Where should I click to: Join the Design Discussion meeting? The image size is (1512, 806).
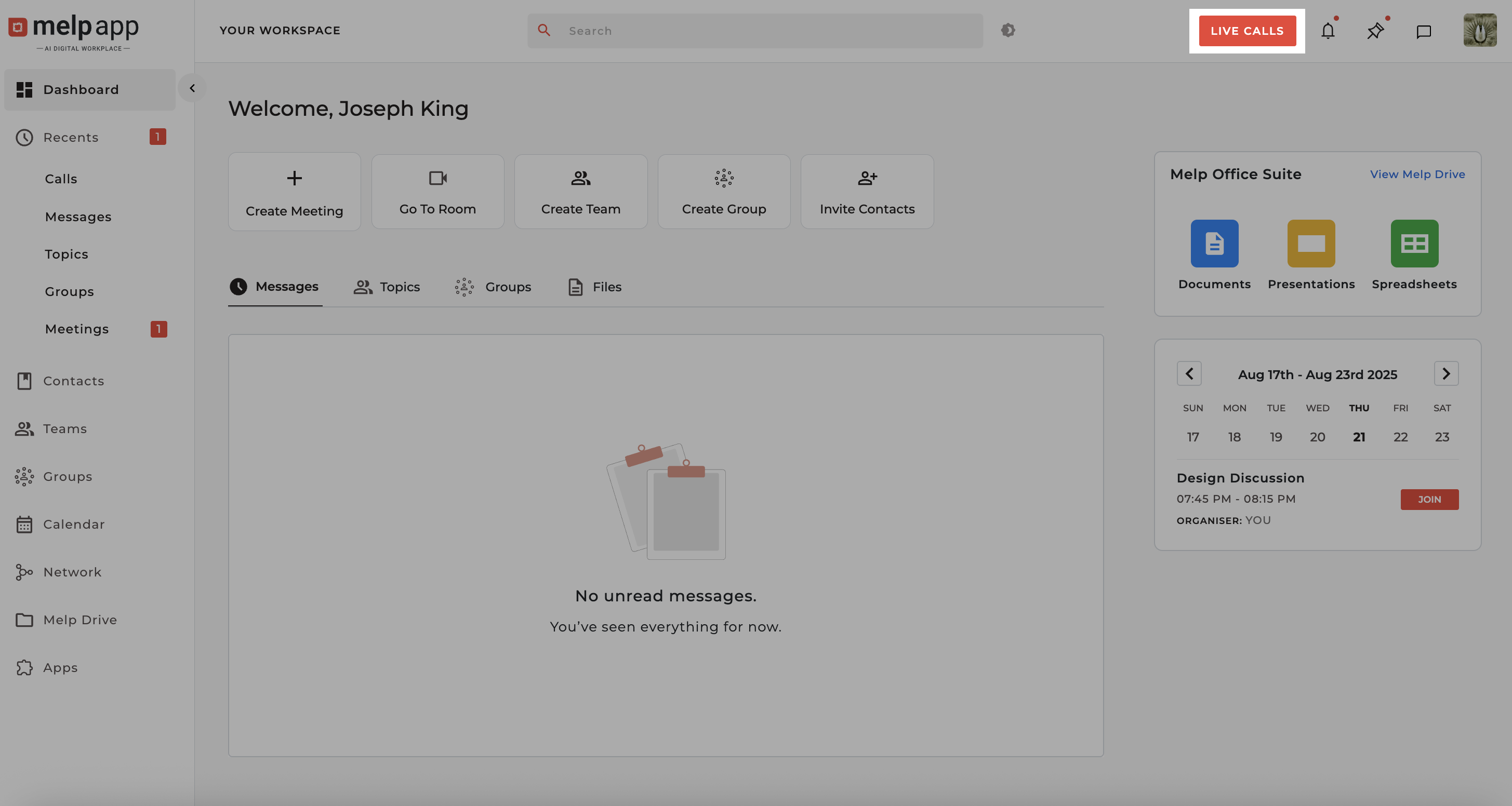1429,499
